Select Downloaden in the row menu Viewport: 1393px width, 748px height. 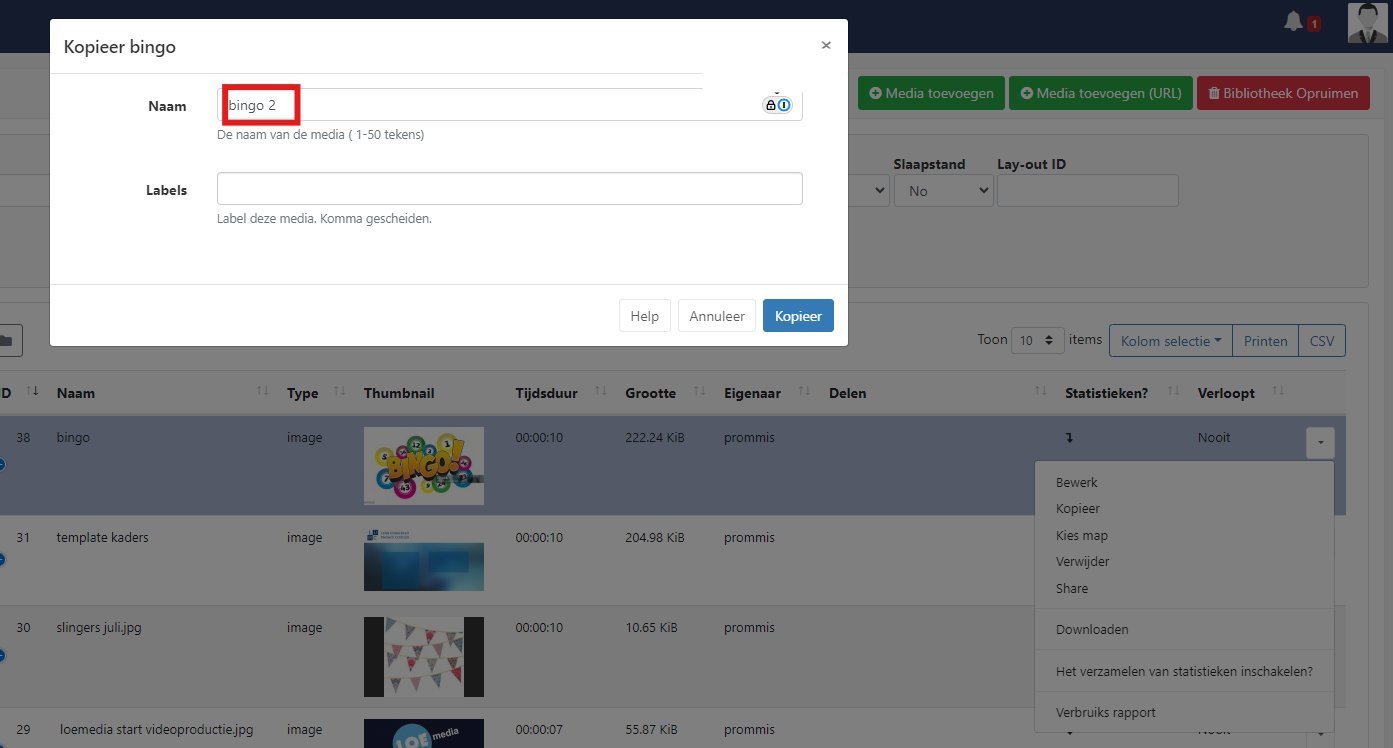coord(1092,630)
